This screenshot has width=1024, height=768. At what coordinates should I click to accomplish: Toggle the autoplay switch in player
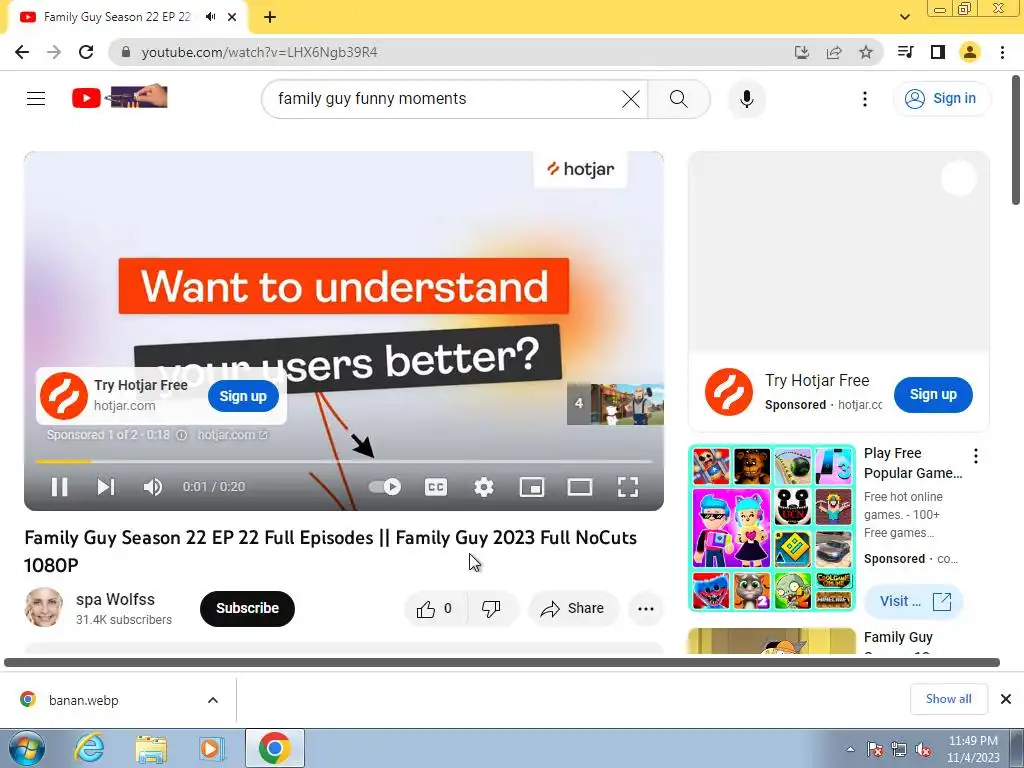click(385, 487)
